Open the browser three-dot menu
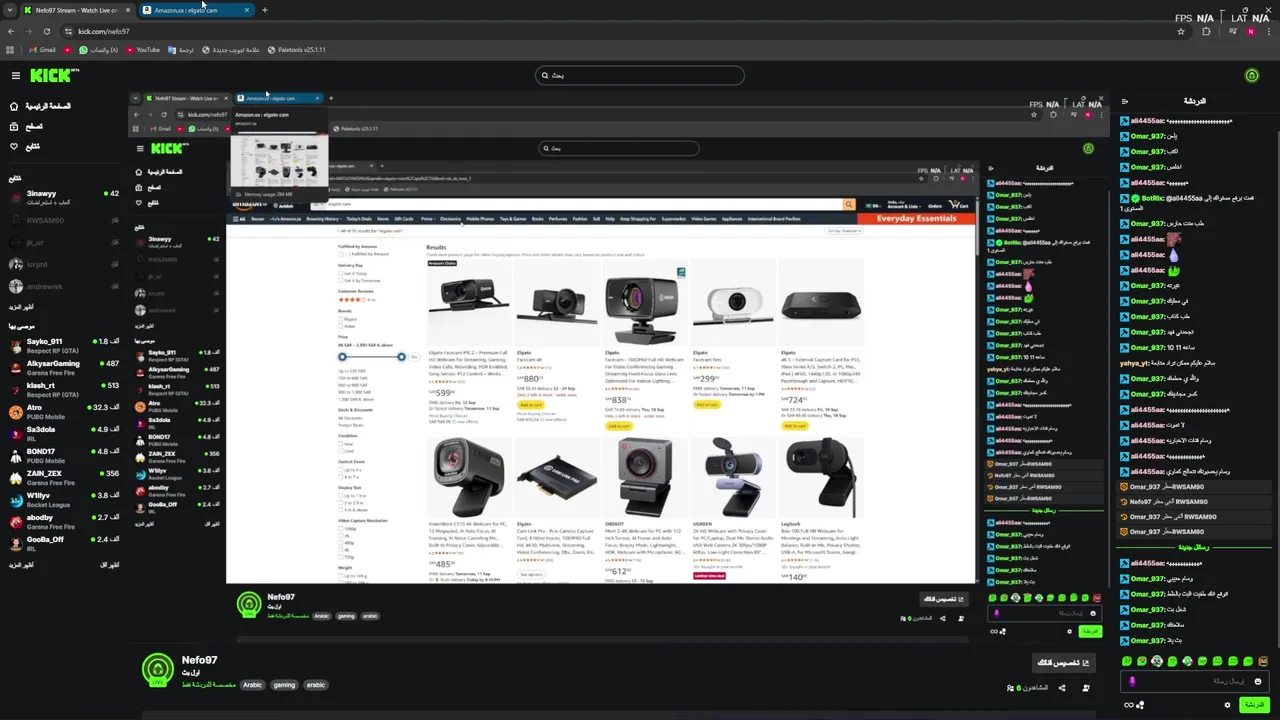This screenshot has height=720, width=1280. coord(1268,31)
